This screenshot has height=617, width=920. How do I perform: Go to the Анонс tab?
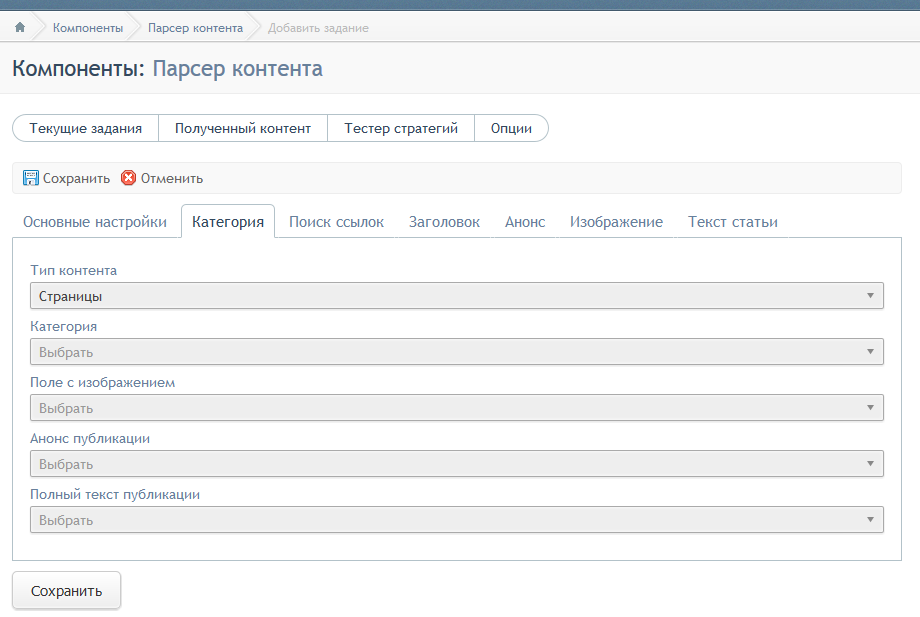click(x=525, y=222)
